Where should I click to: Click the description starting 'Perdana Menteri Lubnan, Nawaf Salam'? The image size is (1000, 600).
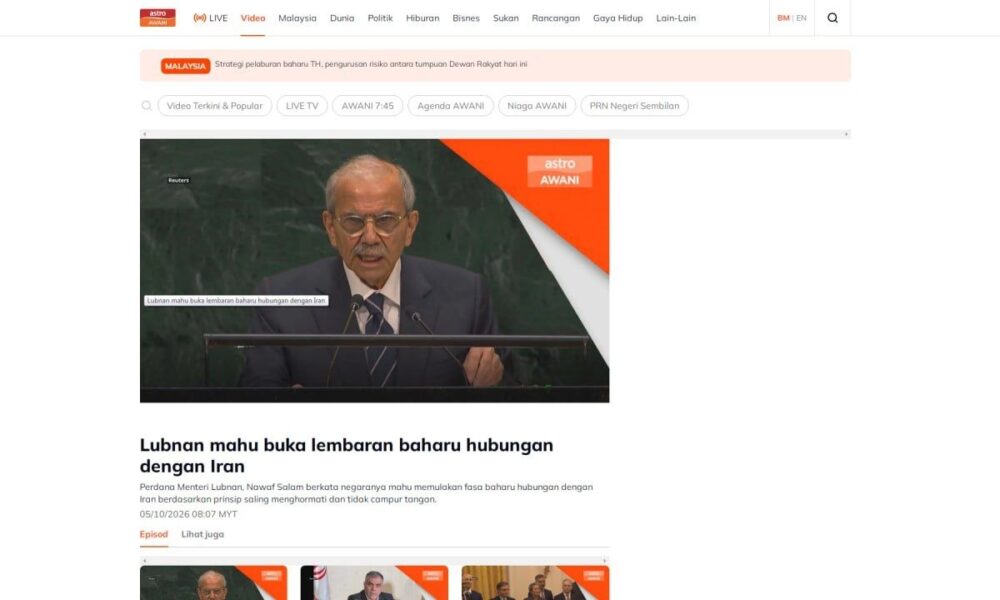point(366,493)
